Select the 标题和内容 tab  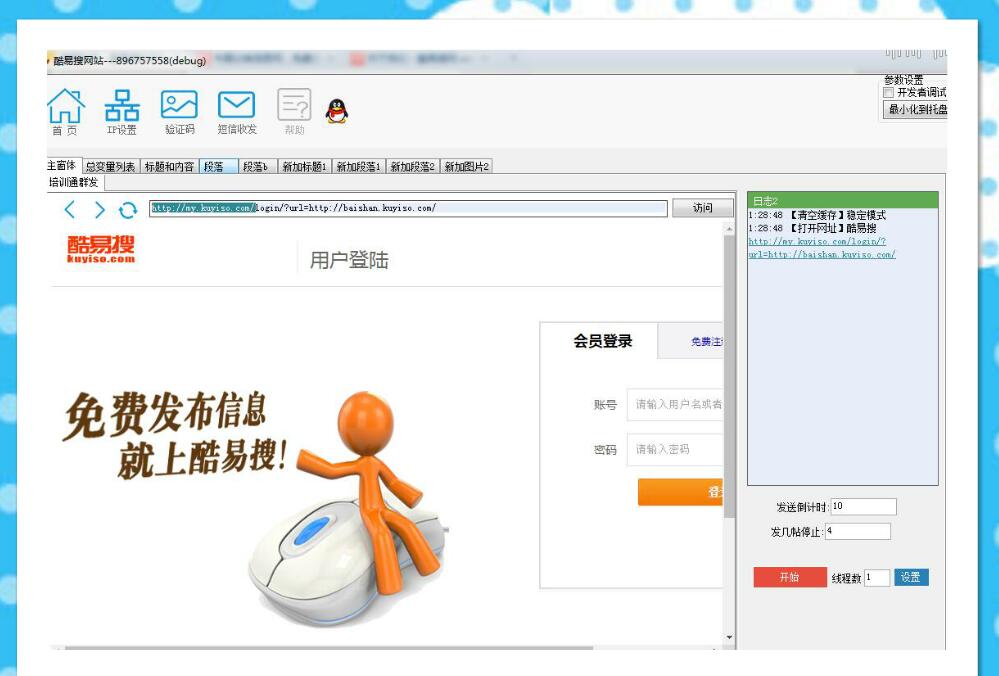(169, 166)
